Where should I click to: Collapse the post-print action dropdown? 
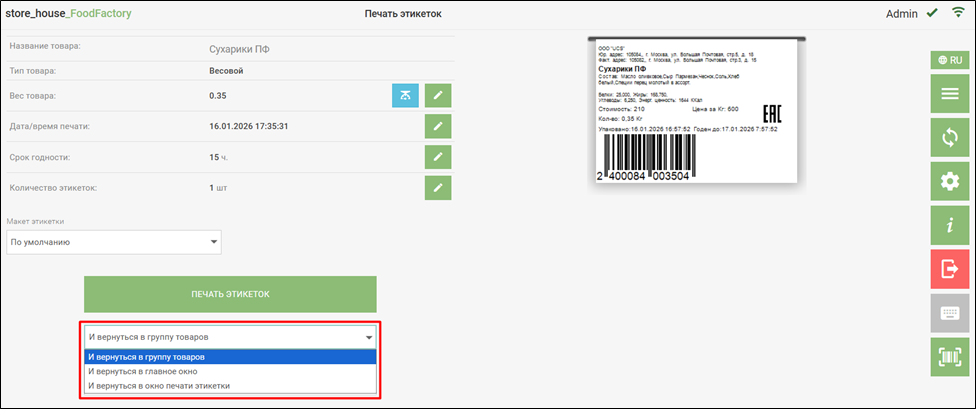tap(229, 337)
